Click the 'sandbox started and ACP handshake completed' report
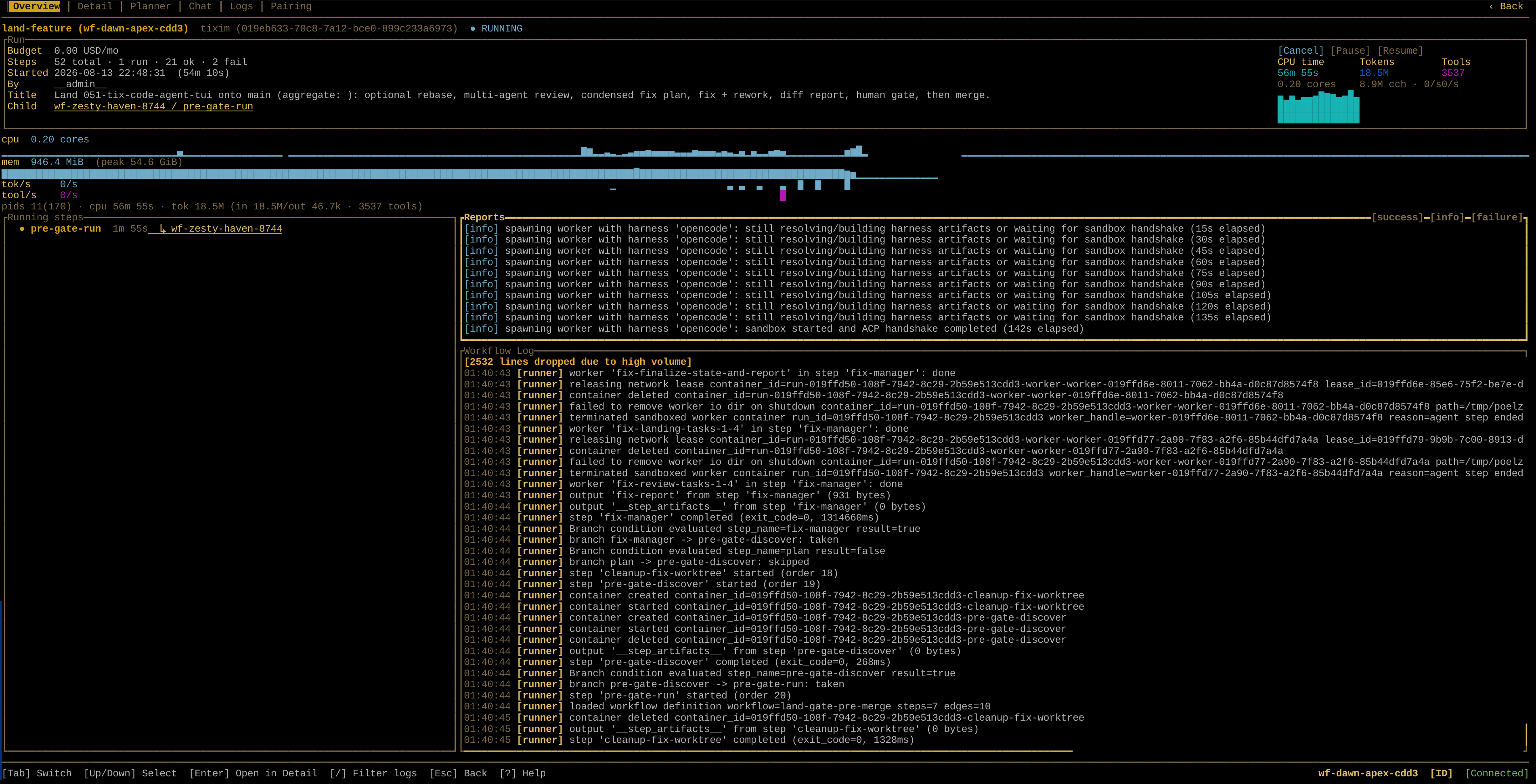1536x784 pixels. 773,328
